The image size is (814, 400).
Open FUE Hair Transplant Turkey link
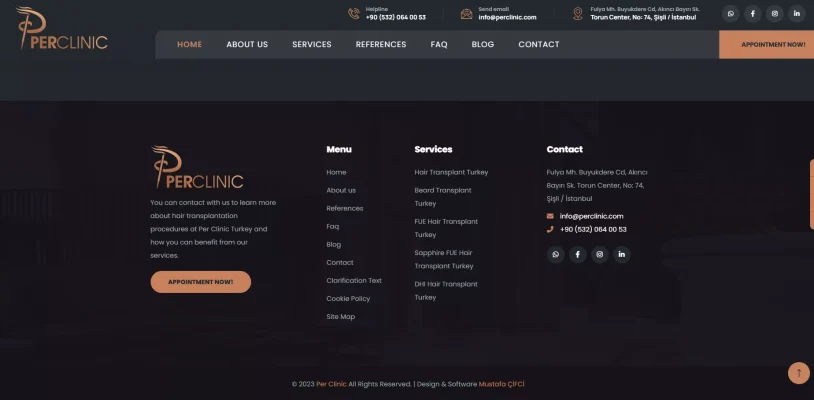(x=446, y=228)
